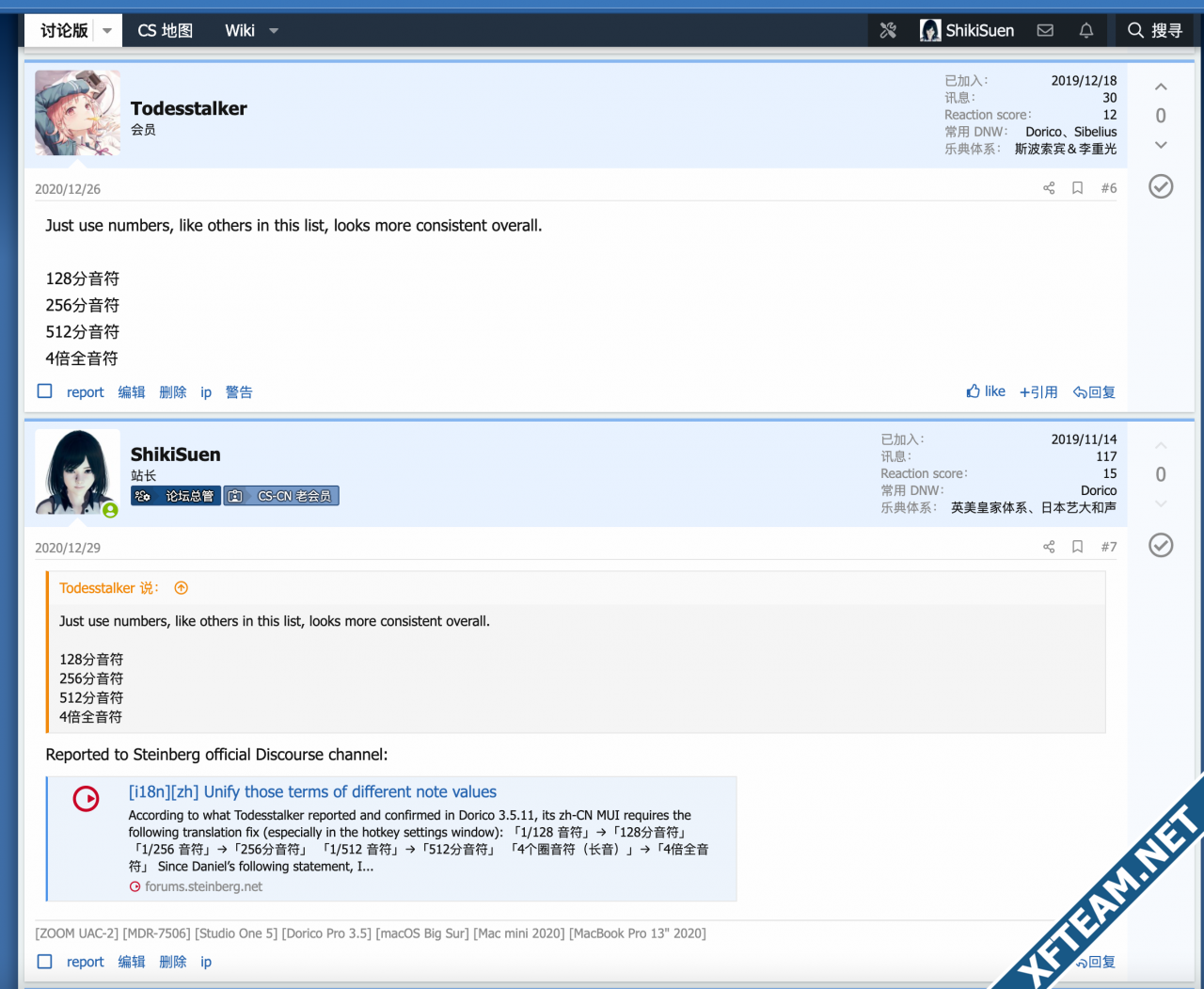1204x989 pixels.
Task: Delete post #6 via 删除
Action: 173,392
